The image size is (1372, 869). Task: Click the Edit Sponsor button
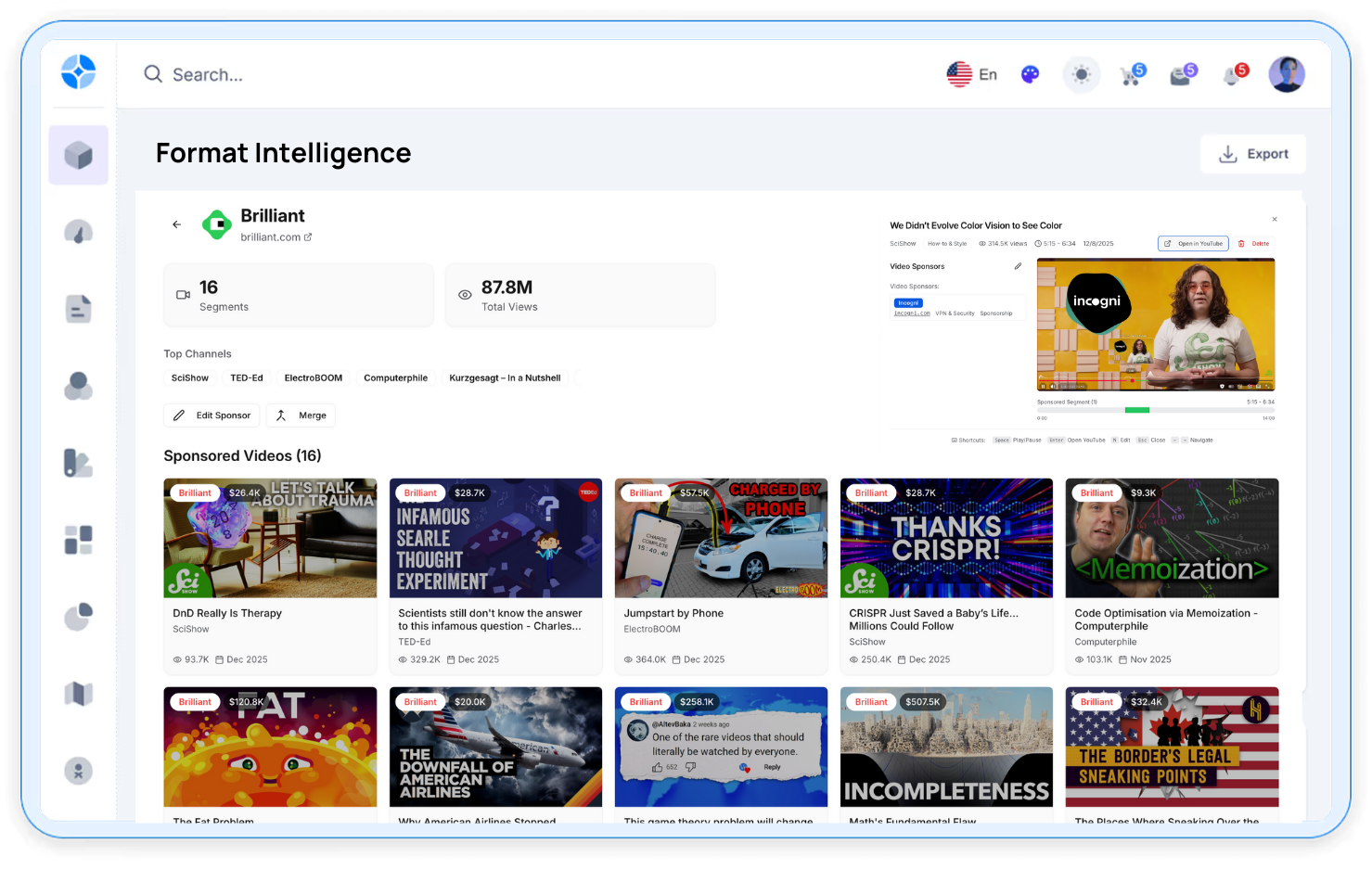(x=212, y=415)
